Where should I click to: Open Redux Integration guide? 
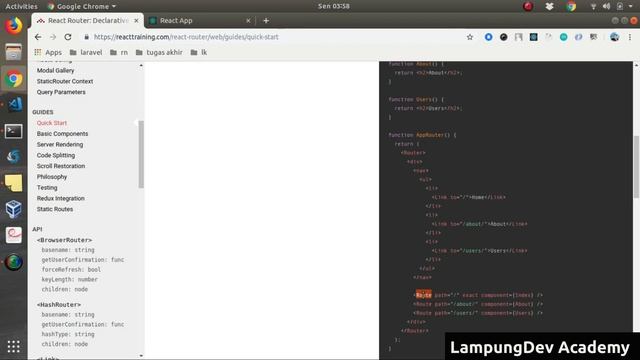[61, 198]
